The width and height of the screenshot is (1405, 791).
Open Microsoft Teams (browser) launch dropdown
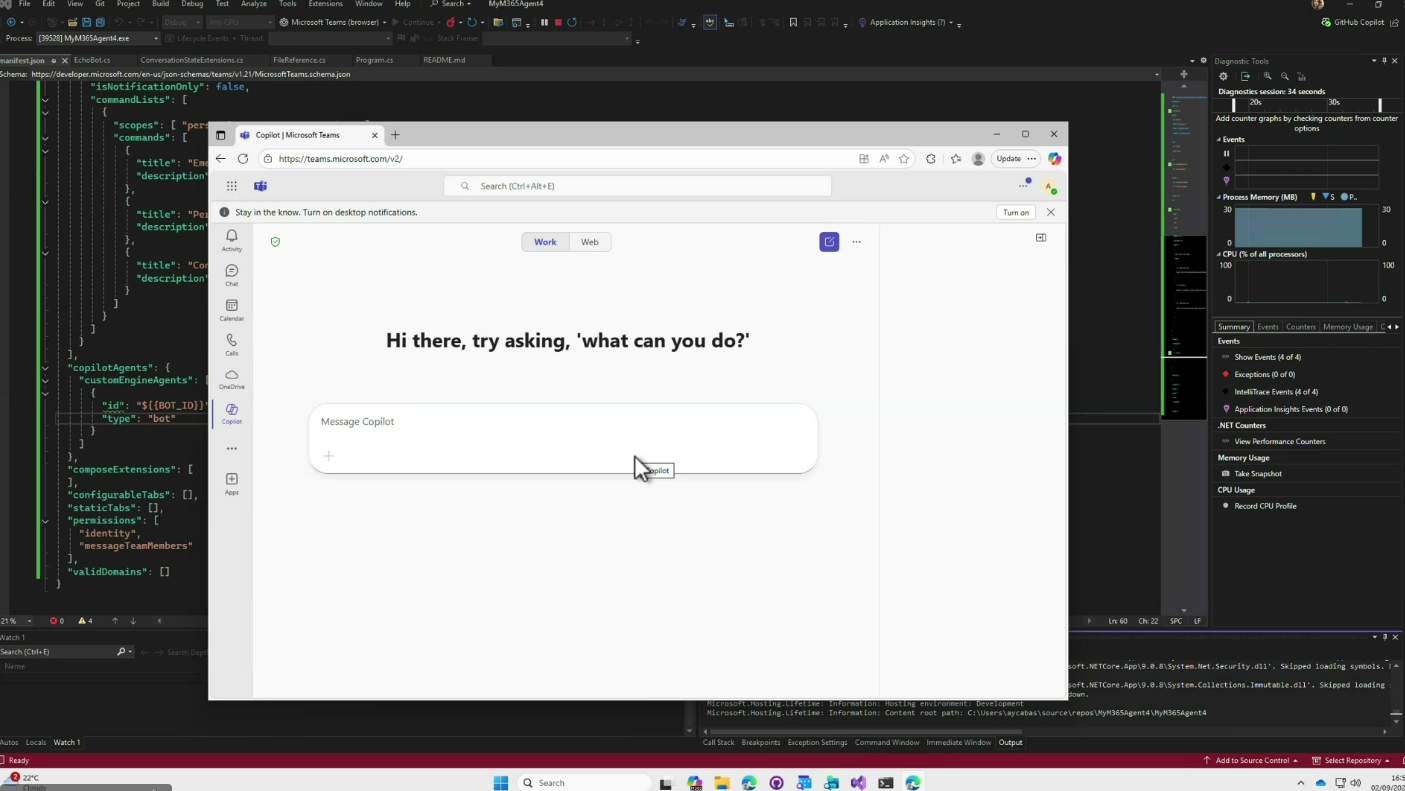tap(384, 22)
